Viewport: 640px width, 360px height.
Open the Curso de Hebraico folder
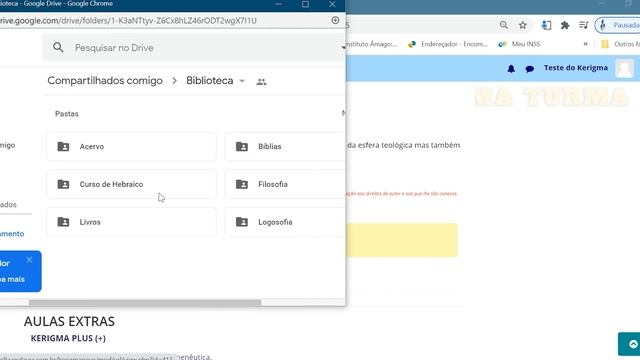pyautogui.click(x=131, y=184)
